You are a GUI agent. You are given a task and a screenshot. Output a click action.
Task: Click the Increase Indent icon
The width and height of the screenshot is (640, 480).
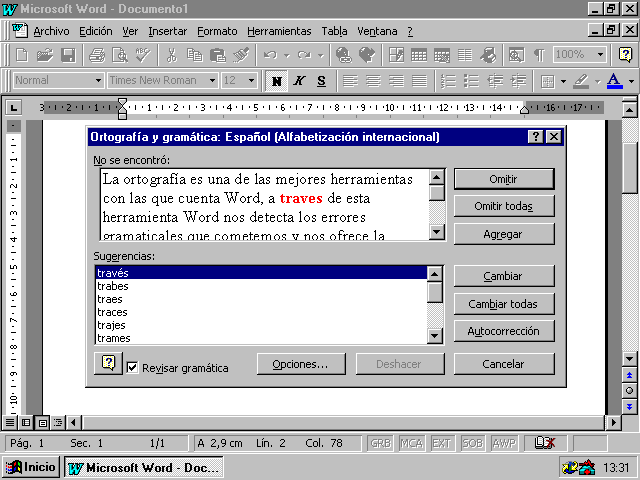click(x=518, y=81)
